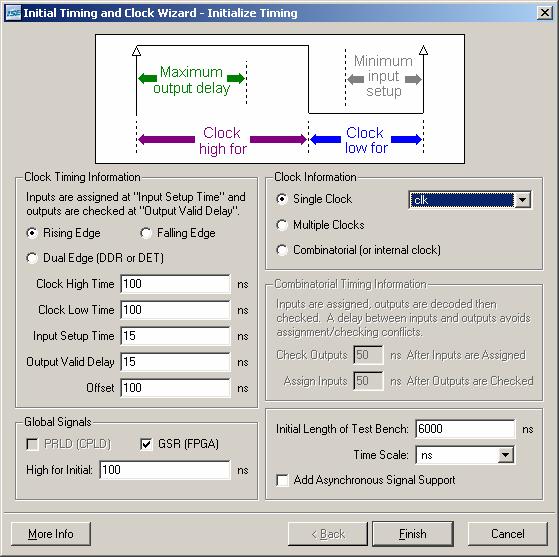Open More Info help

[51, 534]
